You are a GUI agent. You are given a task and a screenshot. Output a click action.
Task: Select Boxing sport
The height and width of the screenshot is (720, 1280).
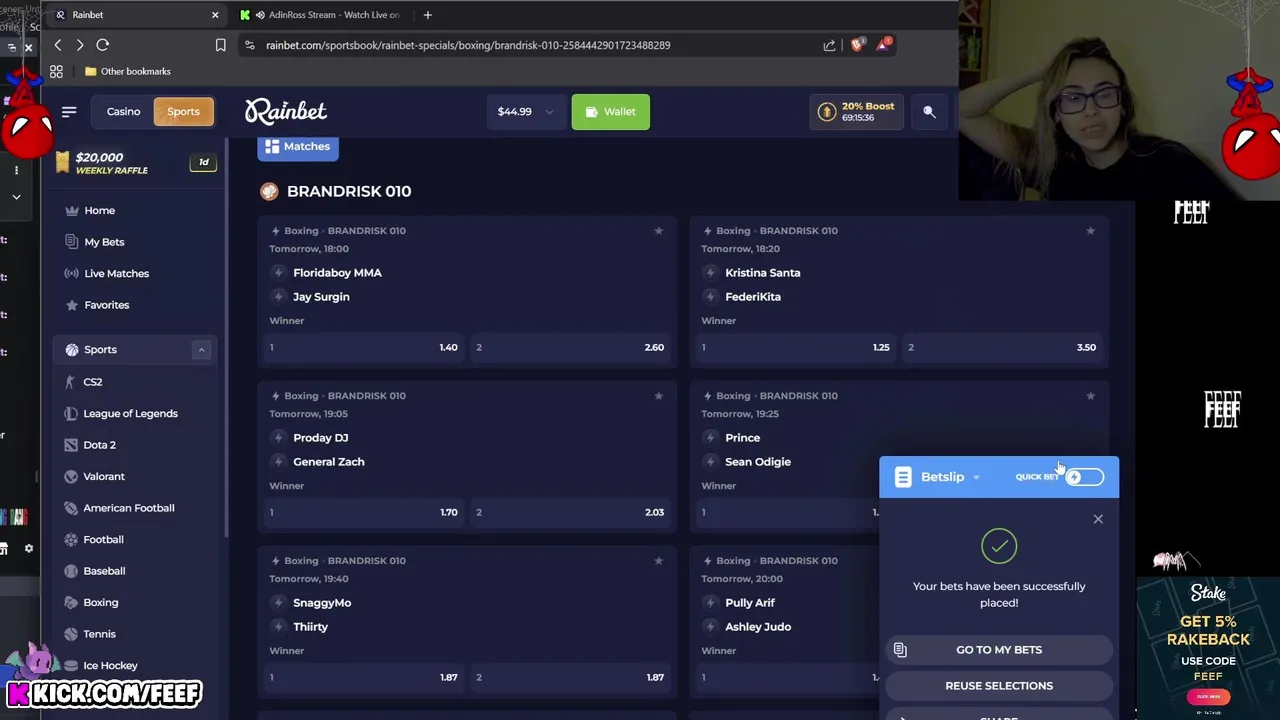100,603
